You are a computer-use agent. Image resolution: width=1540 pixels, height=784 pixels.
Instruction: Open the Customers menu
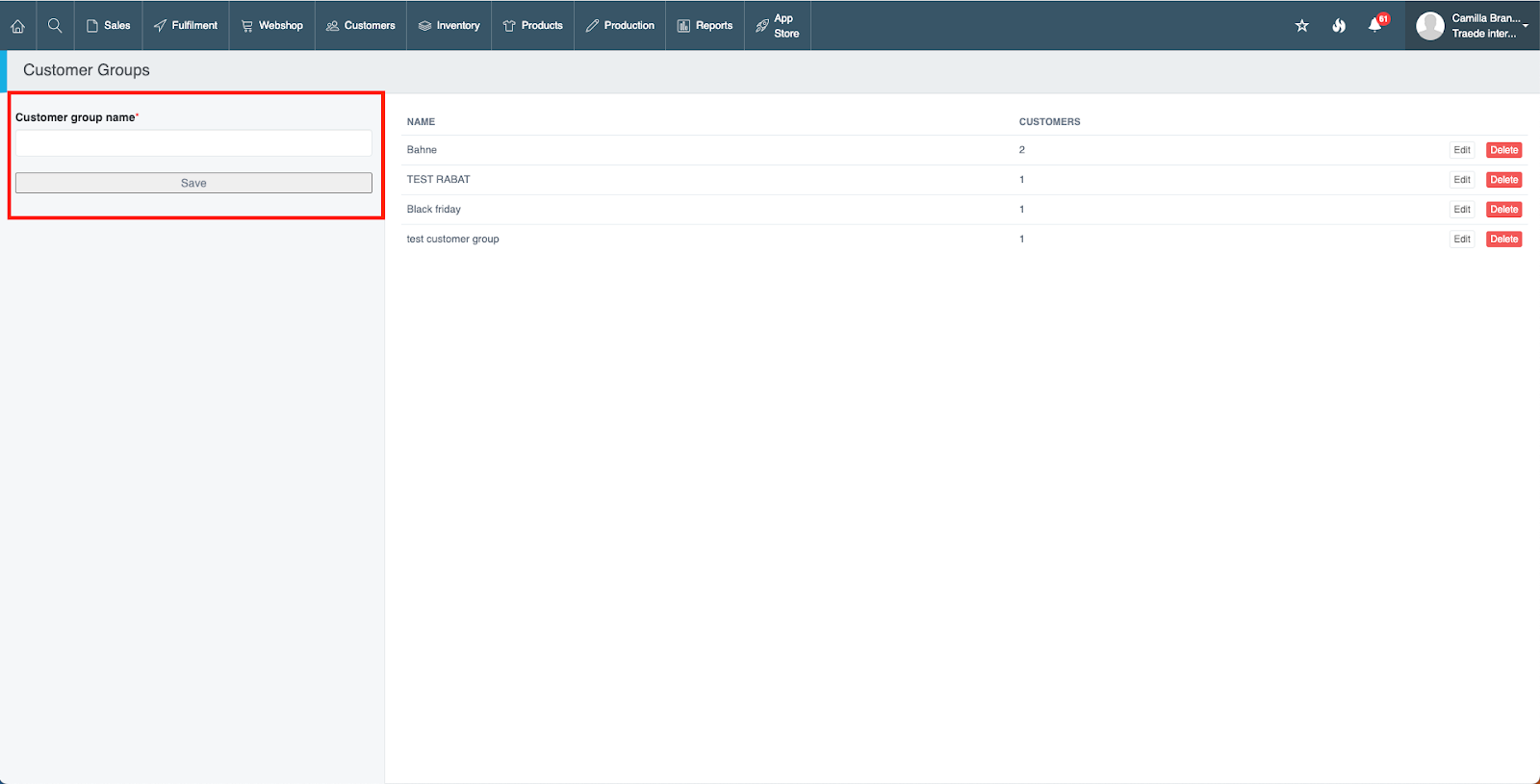tap(360, 26)
